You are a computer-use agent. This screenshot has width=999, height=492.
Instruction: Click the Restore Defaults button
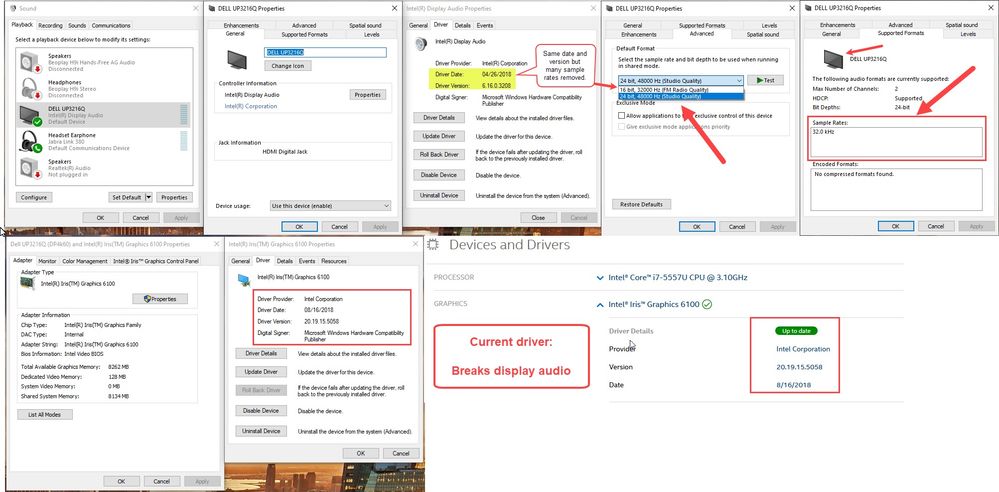tap(642, 205)
